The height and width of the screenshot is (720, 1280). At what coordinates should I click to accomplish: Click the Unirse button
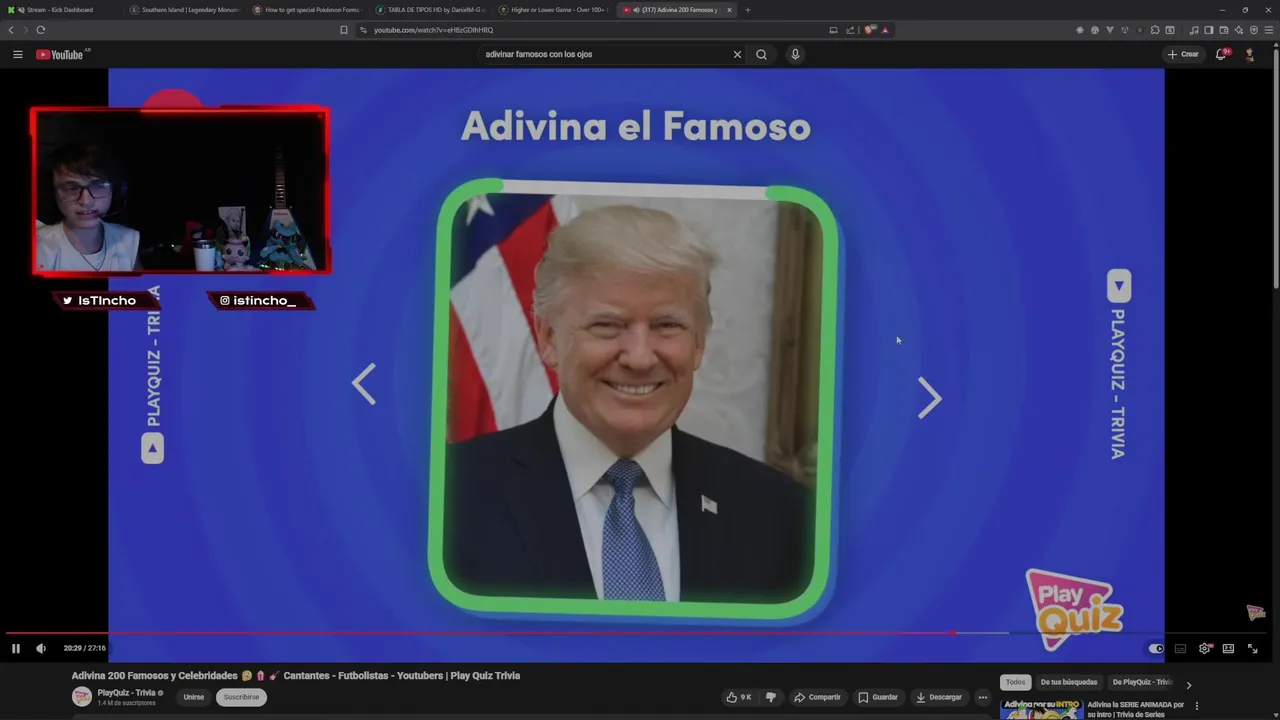[x=194, y=697]
